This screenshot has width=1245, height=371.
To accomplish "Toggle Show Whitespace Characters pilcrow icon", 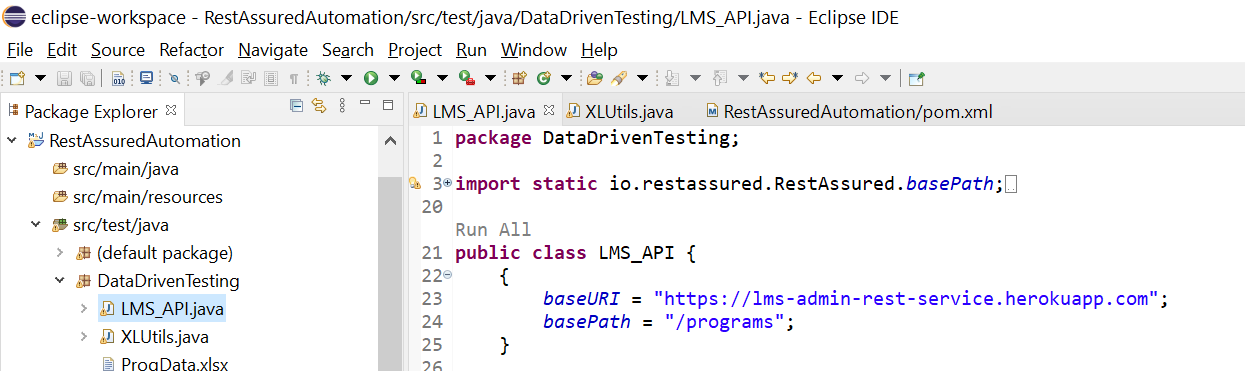I will (294, 78).
